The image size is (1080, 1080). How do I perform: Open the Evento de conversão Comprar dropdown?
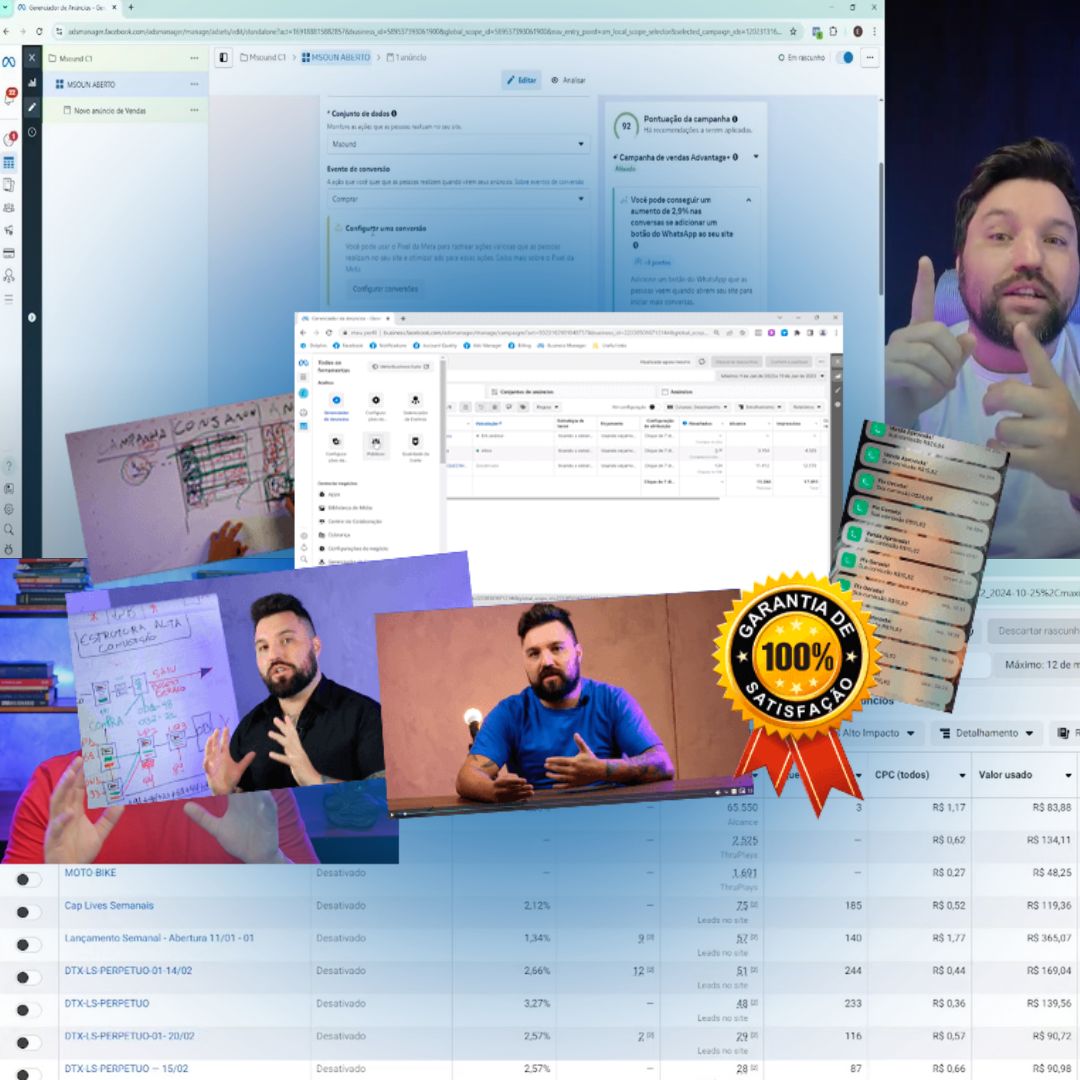pos(459,199)
